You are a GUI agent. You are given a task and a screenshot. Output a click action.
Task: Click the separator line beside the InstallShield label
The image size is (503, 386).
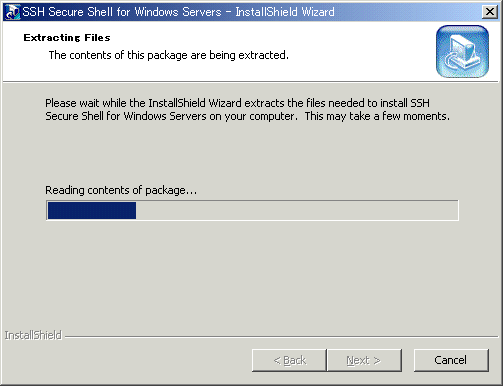(281, 337)
